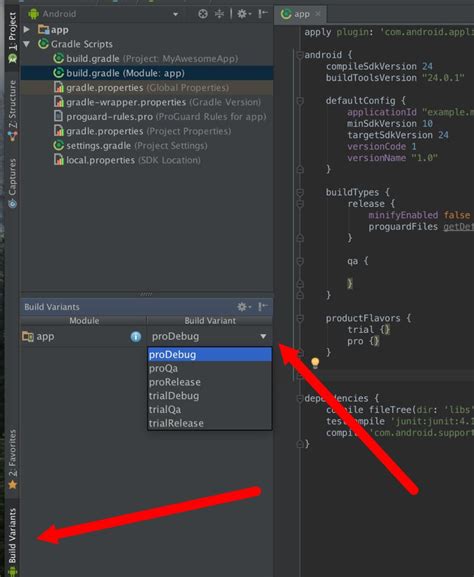
Task: Click the versionCode 1 line
Action: [382, 146]
